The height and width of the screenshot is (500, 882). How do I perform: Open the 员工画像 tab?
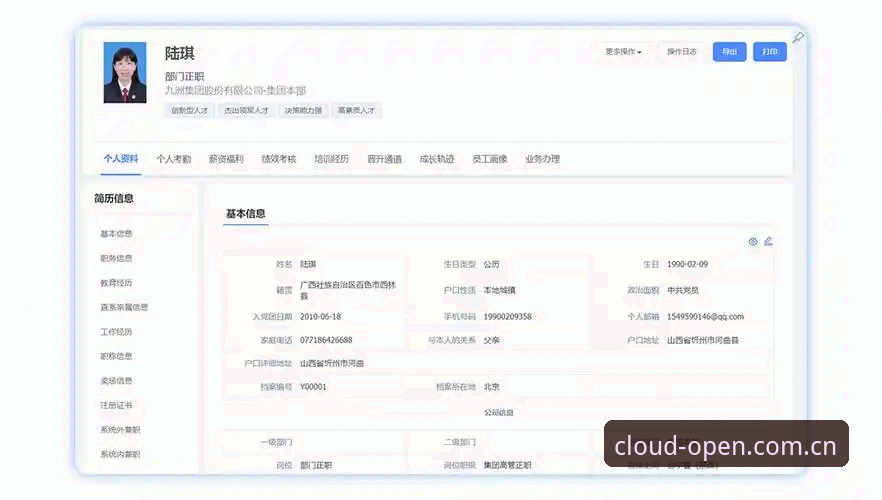pyautogui.click(x=489, y=159)
